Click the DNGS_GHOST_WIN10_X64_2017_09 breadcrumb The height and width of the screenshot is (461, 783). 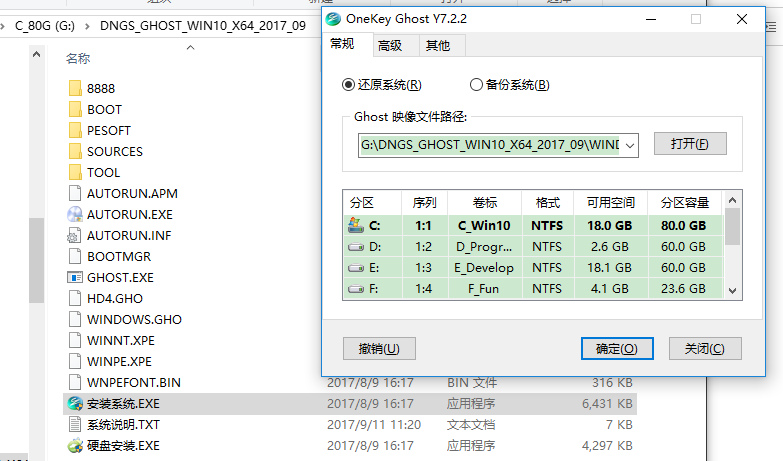(203, 26)
